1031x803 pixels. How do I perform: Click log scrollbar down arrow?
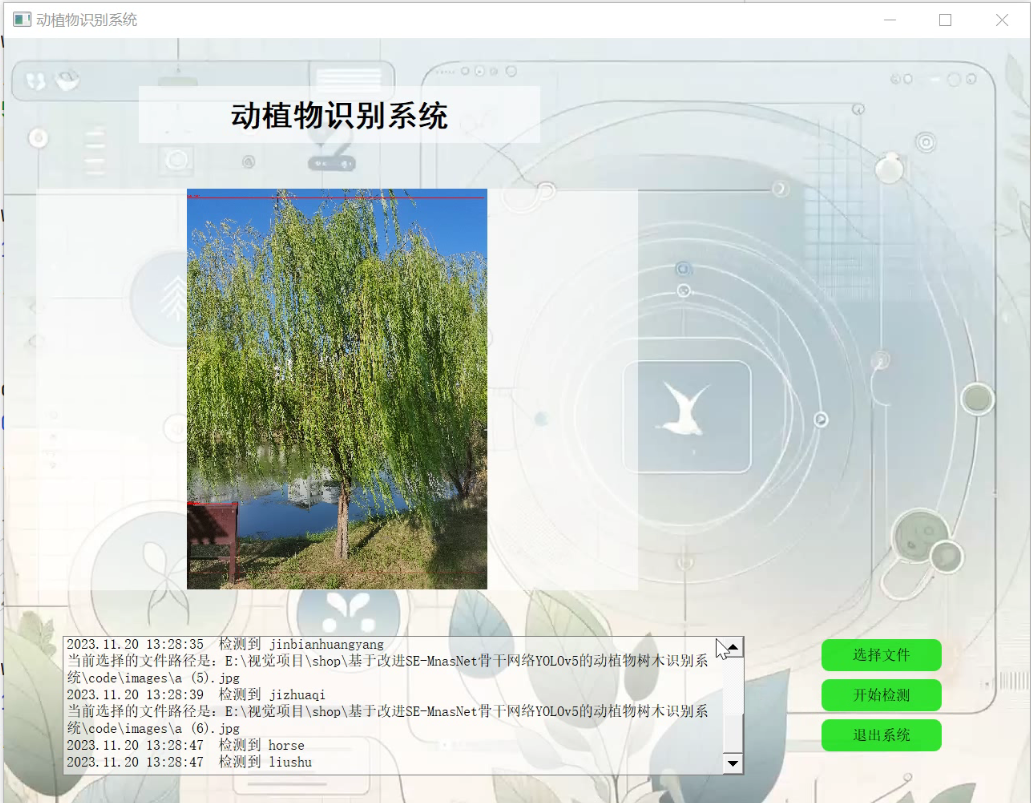point(732,763)
